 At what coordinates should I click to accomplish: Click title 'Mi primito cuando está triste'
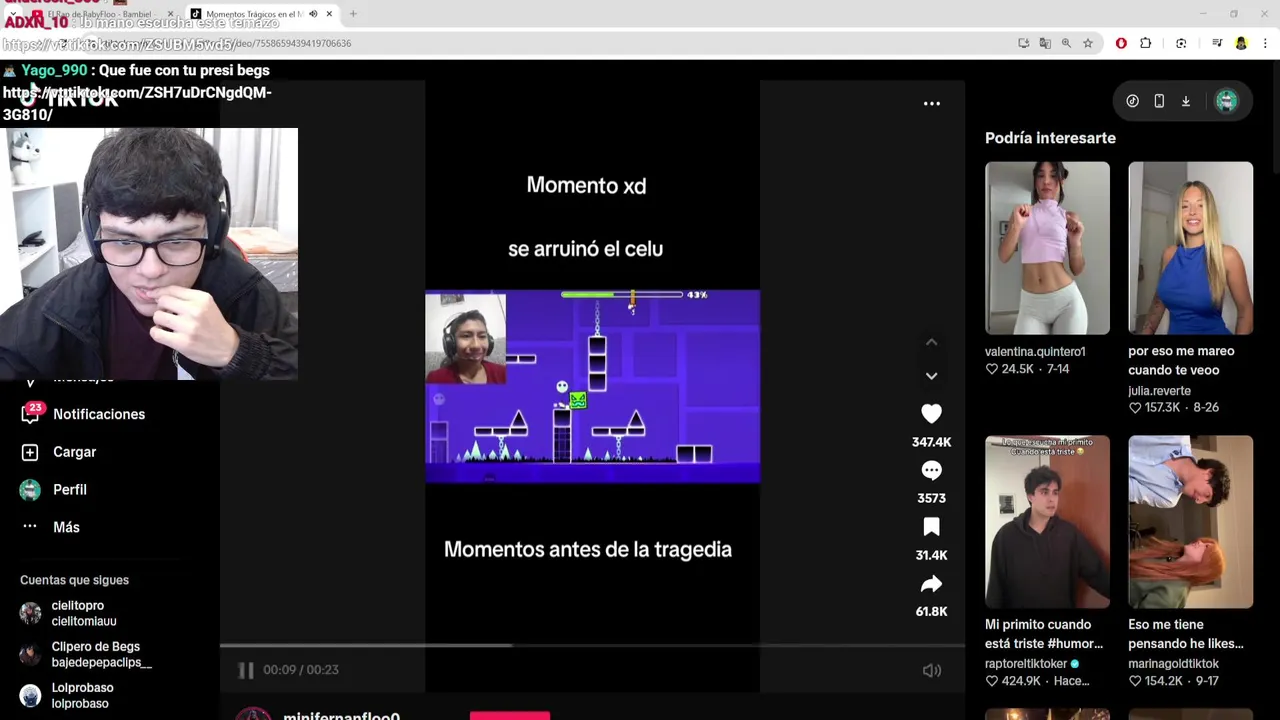[1044, 634]
